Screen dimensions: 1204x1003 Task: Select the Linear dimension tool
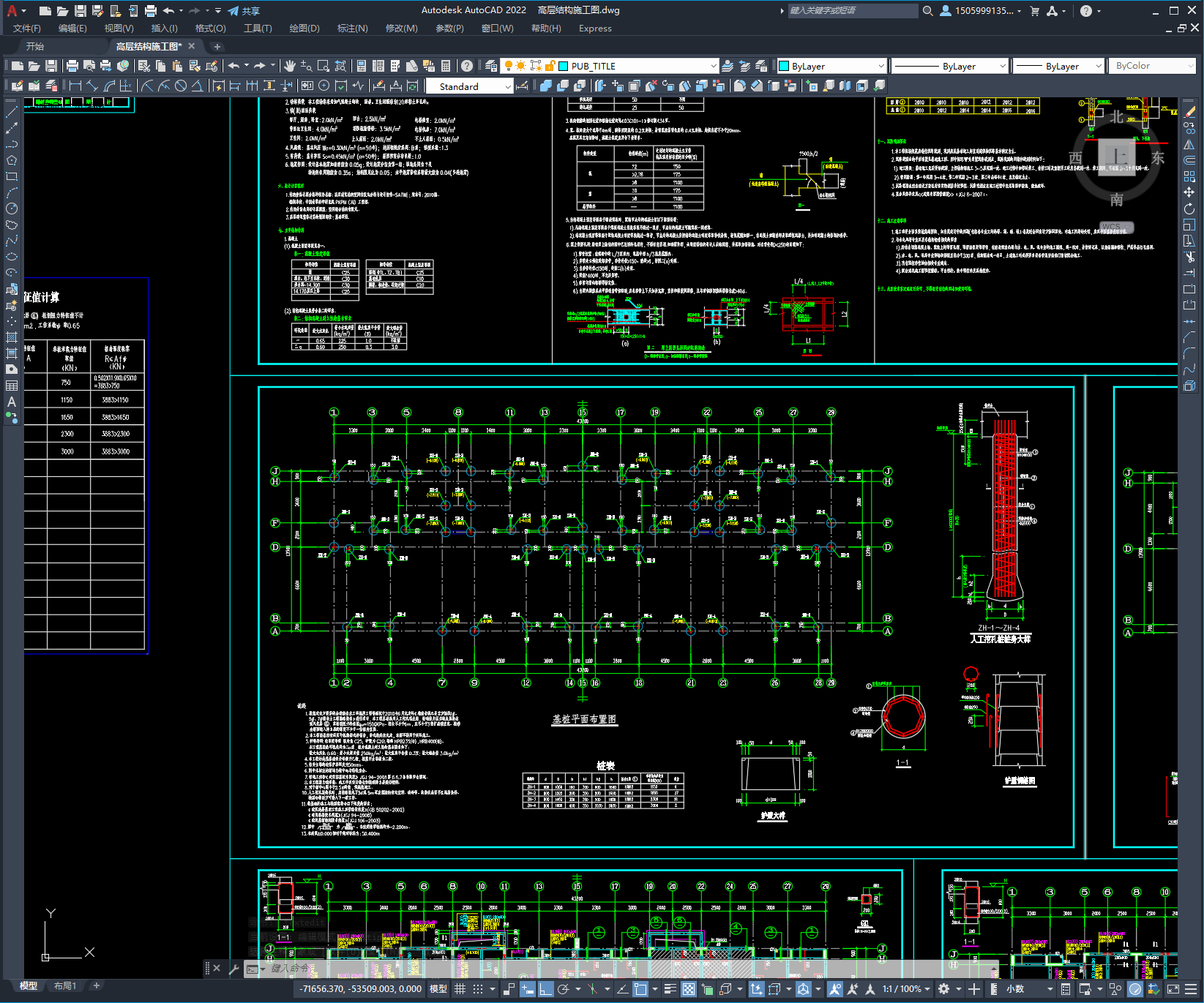point(75,86)
